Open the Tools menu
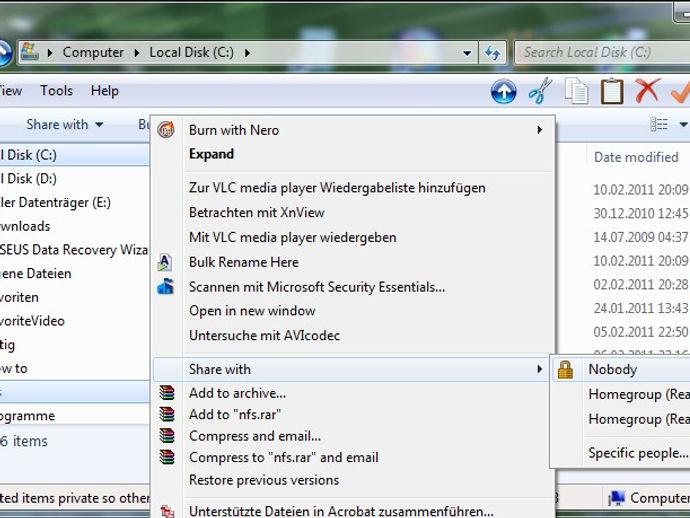The image size is (690, 518). [x=56, y=91]
